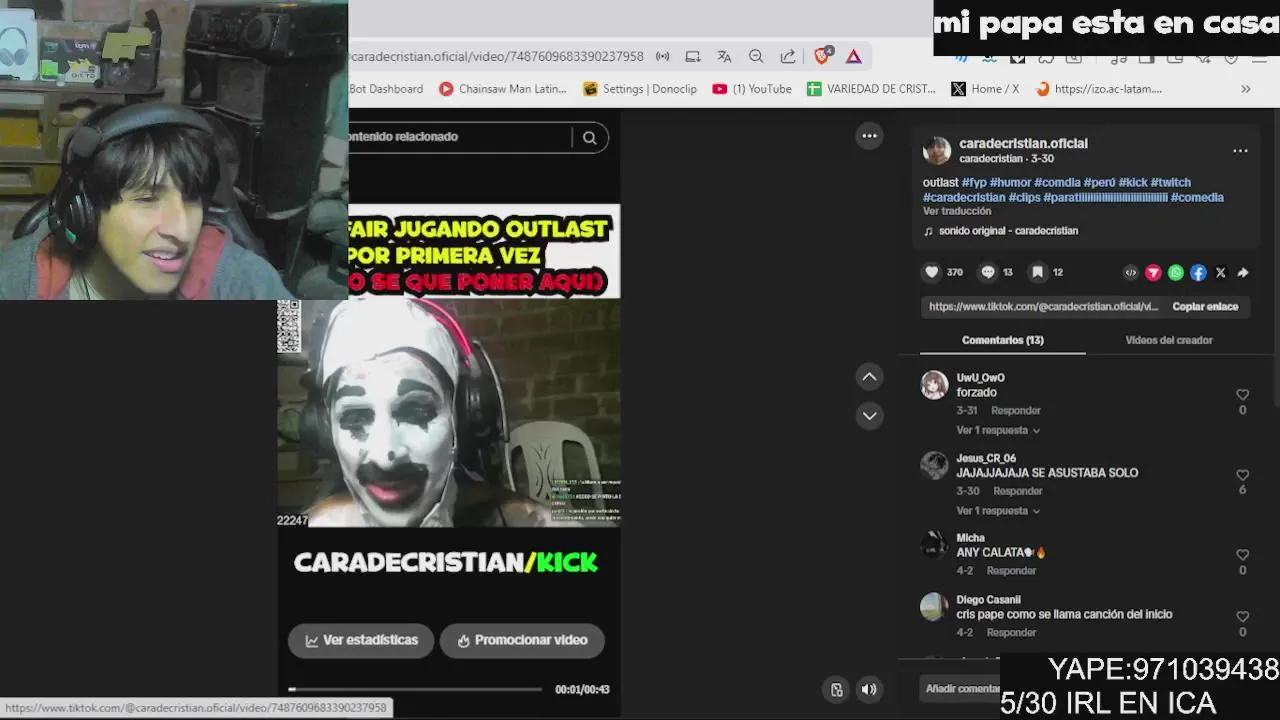The height and width of the screenshot is (720, 1280).
Task: Click Brave Shields lion icon in address bar
Action: pyautogui.click(x=822, y=57)
